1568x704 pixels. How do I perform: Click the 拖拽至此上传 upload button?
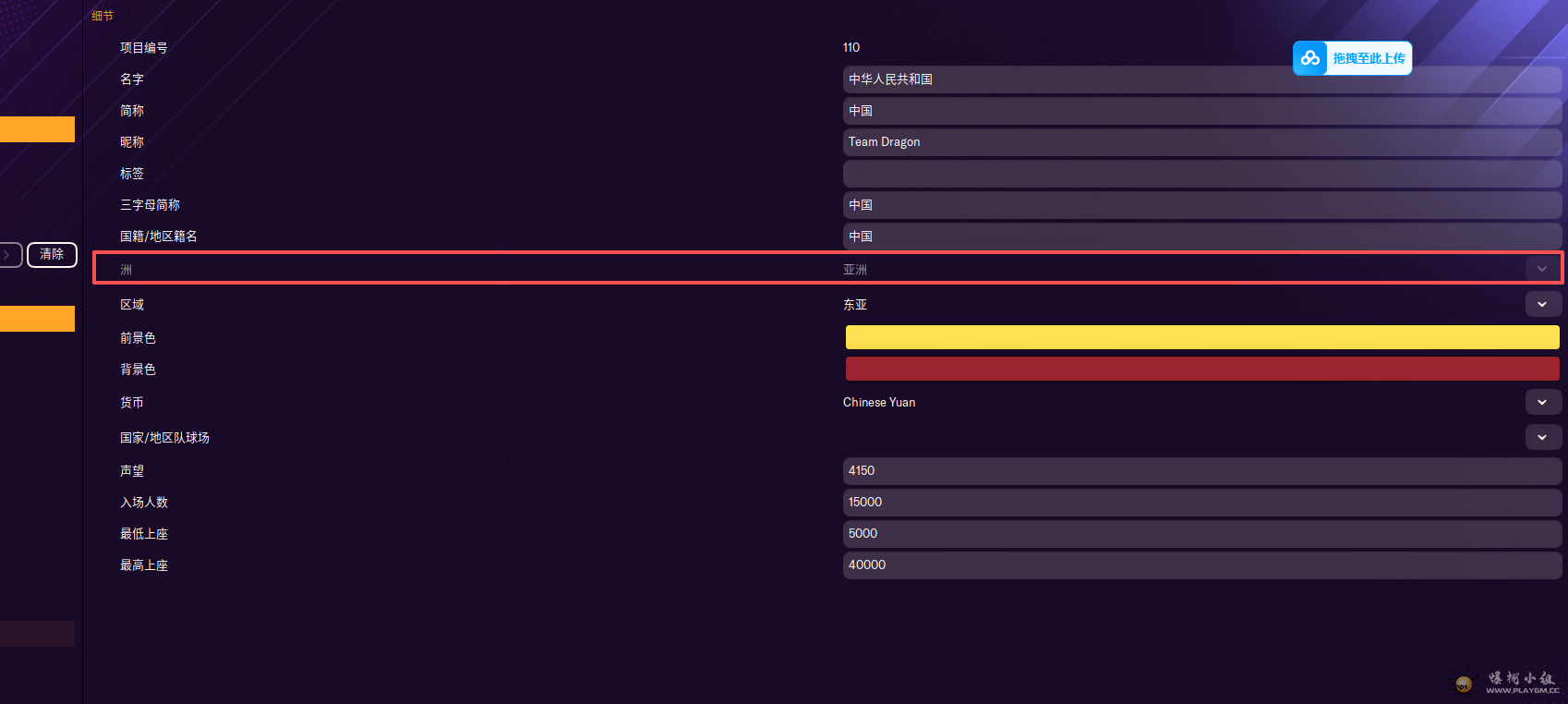pos(1368,58)
